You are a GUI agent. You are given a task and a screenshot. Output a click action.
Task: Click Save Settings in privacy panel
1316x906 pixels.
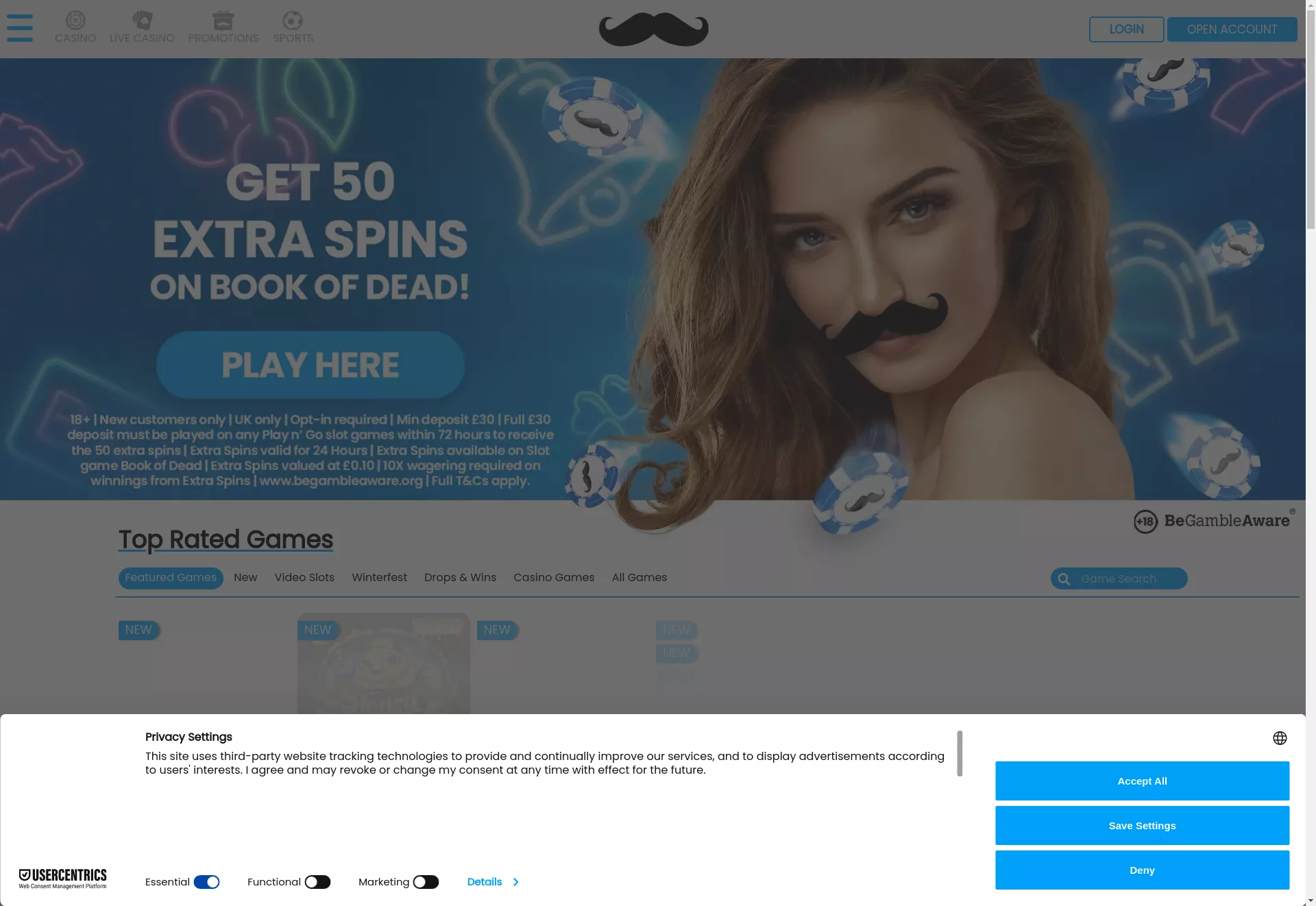tap(1142, 826)
